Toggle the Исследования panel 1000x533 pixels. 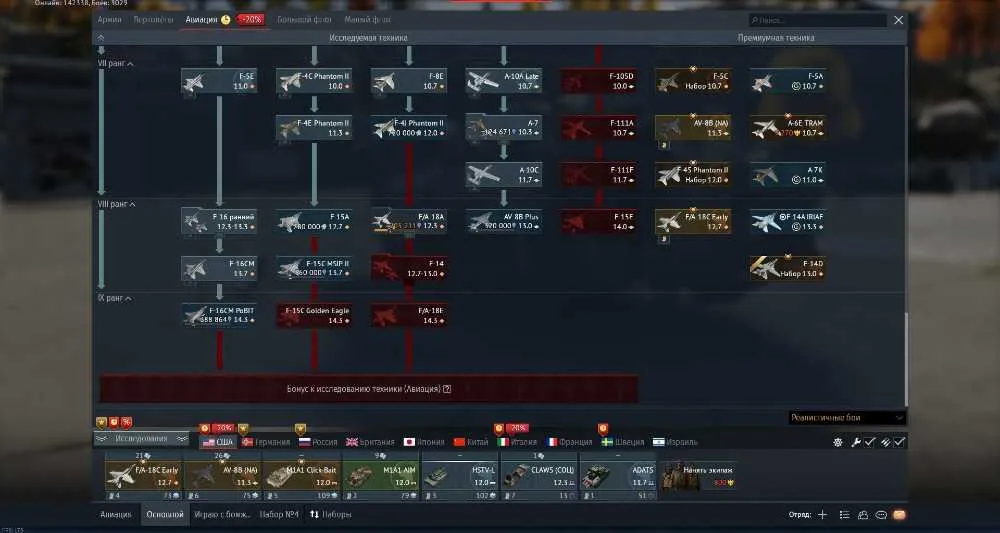[x=142, y=439]
